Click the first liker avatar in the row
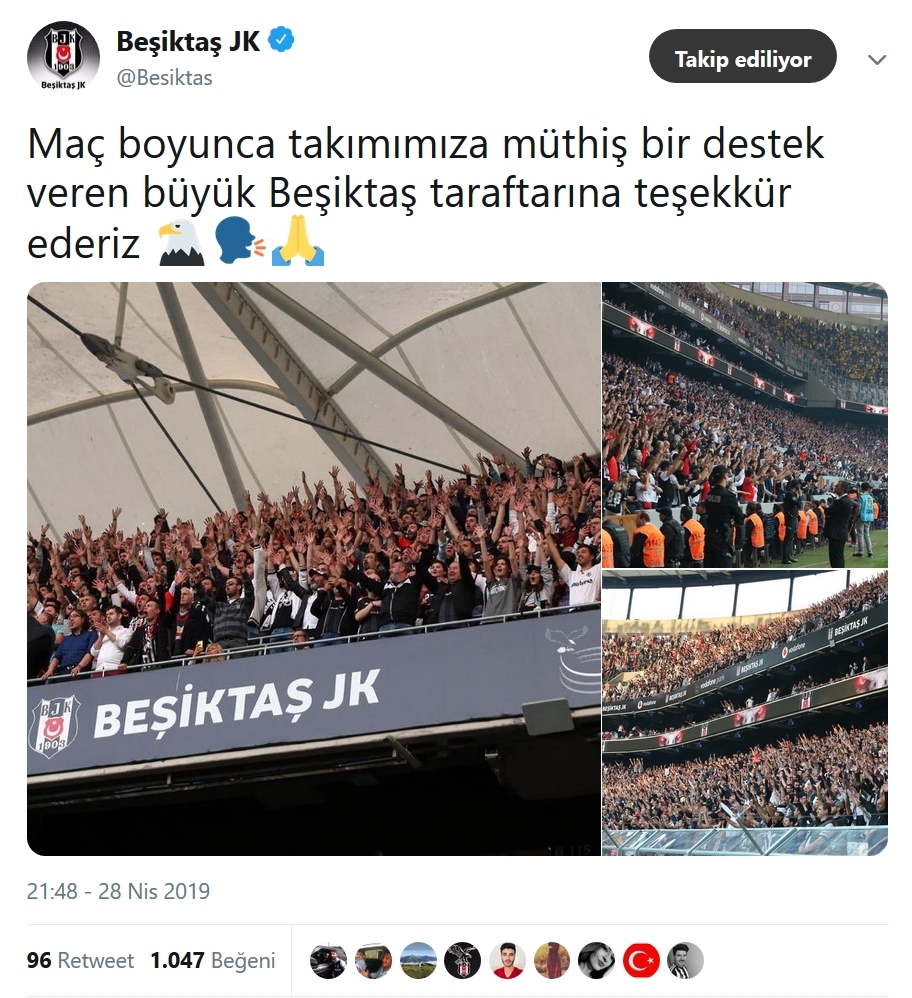 click(x=328, y=960)
